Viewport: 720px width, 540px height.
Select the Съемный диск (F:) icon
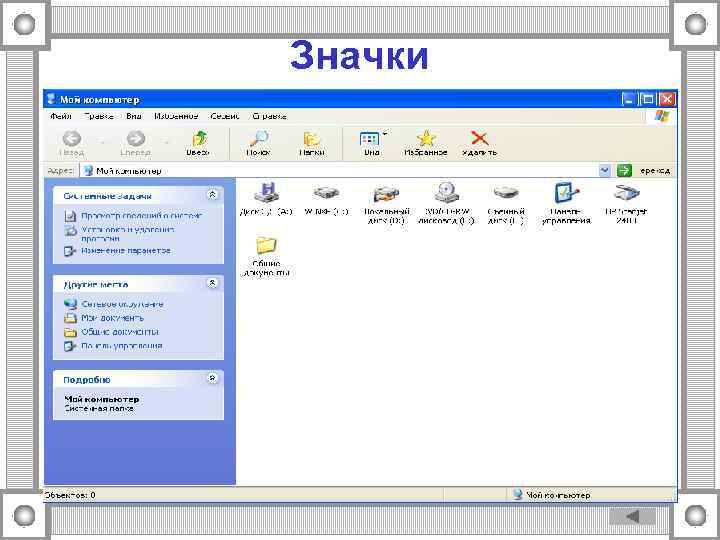506,203
